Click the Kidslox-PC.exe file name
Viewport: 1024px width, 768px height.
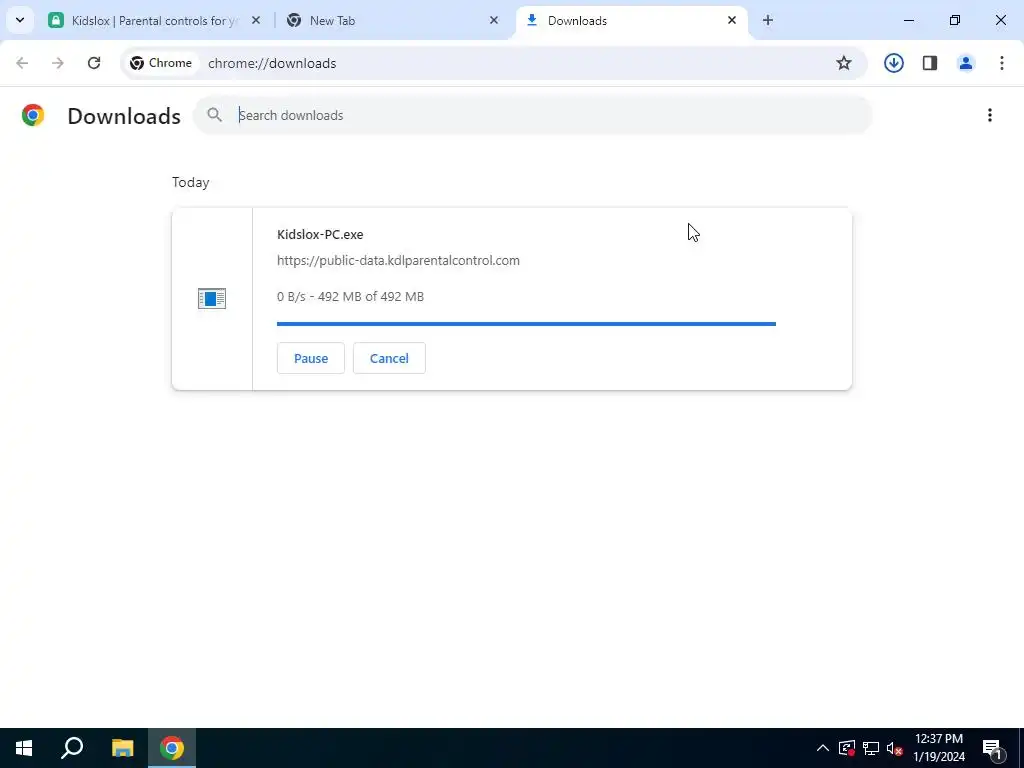tap(320, 234)
